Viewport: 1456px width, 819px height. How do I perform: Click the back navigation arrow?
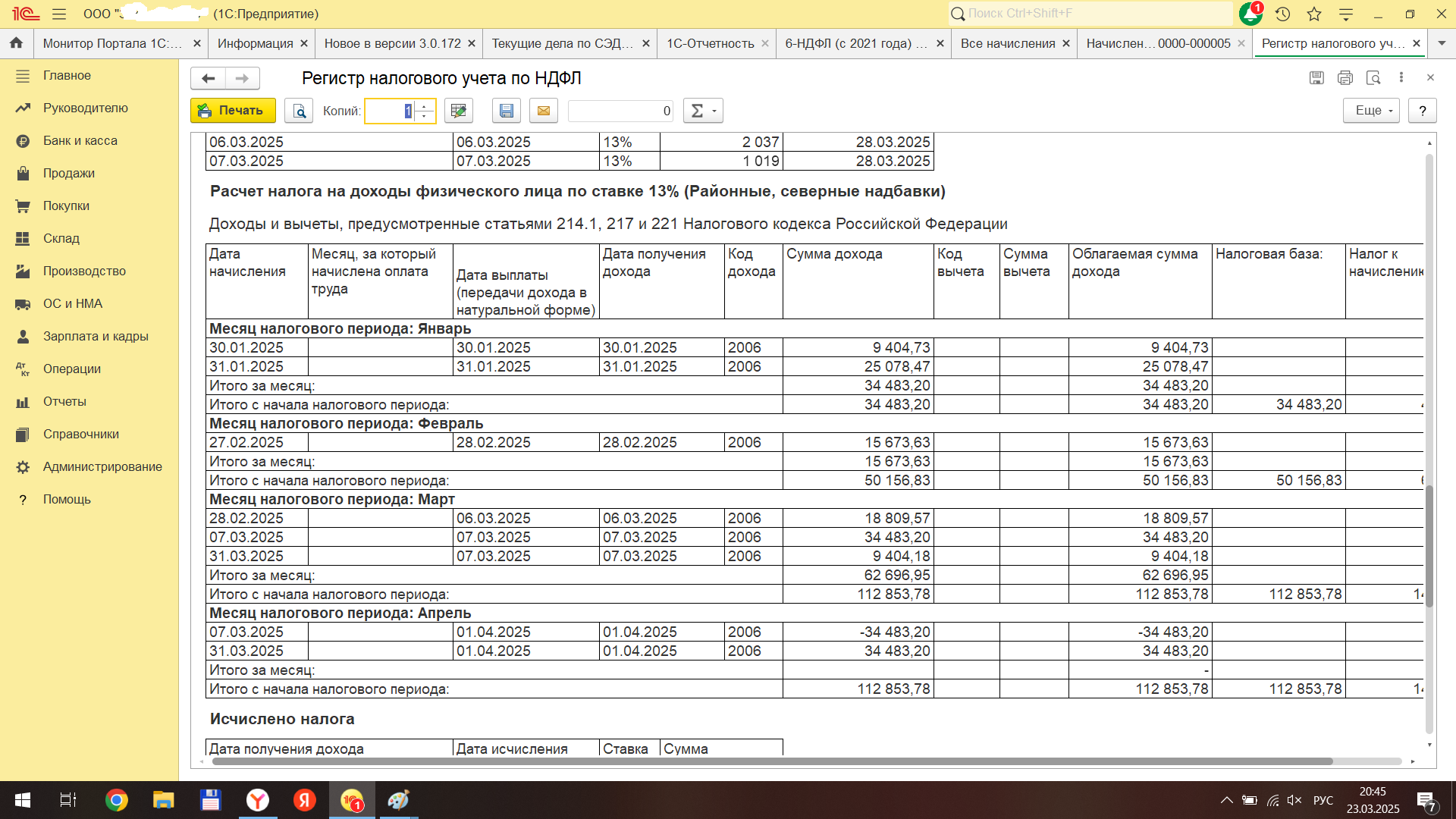(x=209, y=78)
